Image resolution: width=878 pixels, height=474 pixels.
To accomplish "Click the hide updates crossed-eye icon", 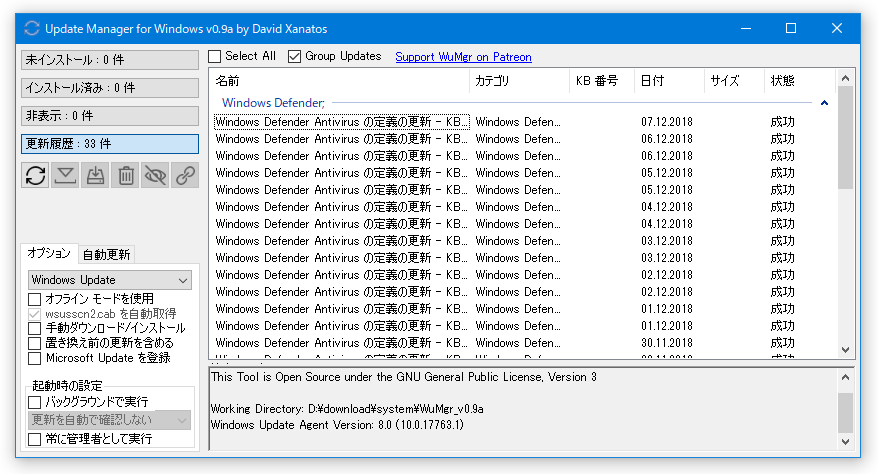I will (155, 175).
